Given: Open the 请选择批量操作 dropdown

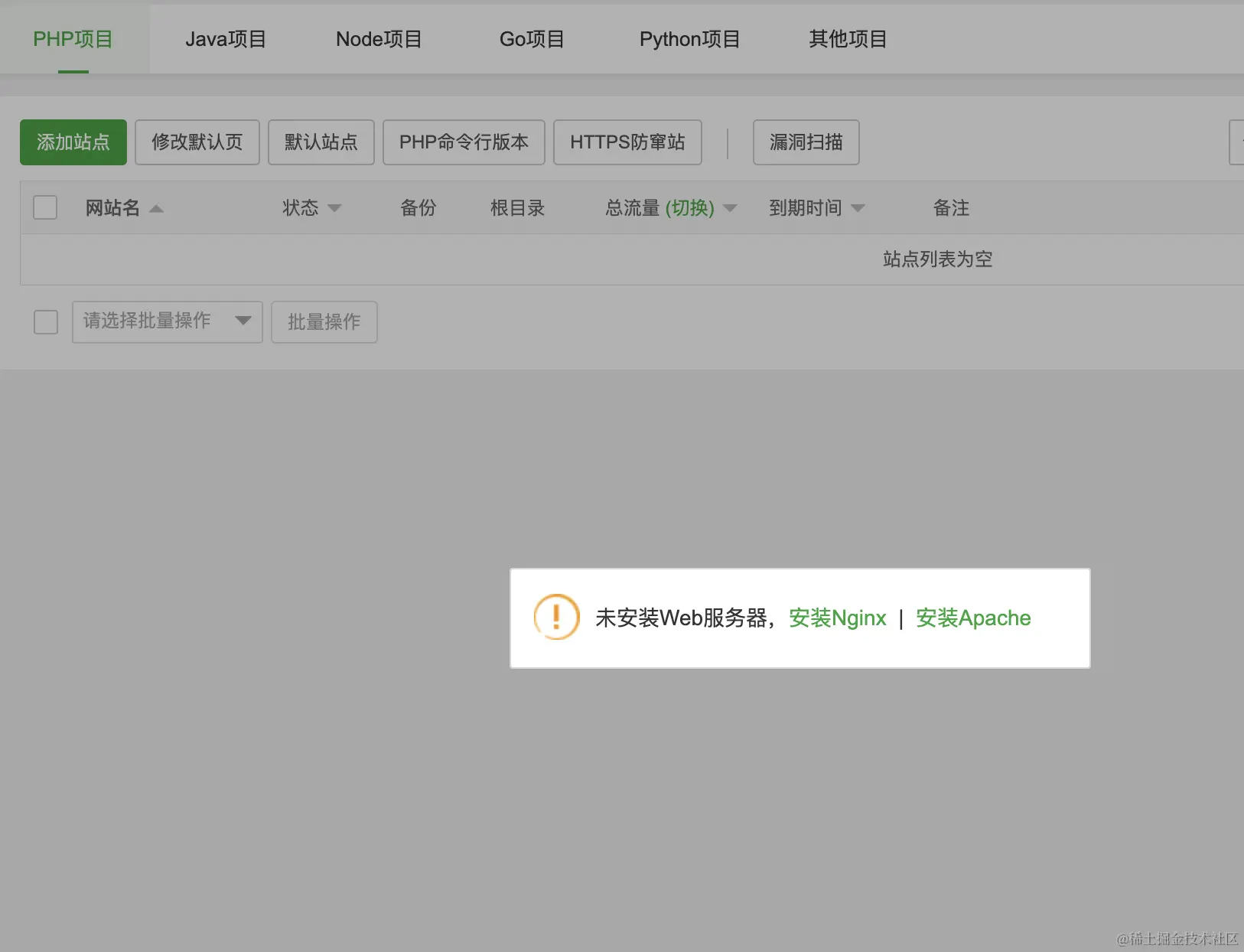Looking at the screenshot, I should (x=167, y=322).
